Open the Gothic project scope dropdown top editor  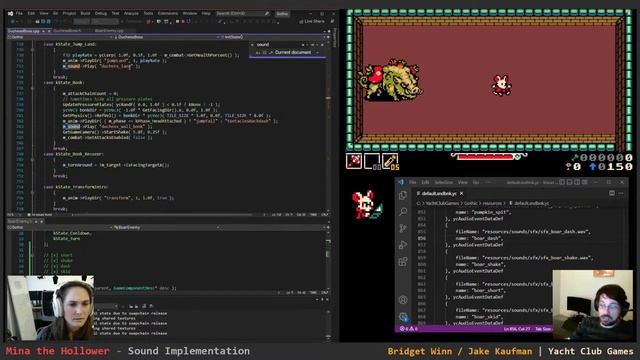click(59, 37)
